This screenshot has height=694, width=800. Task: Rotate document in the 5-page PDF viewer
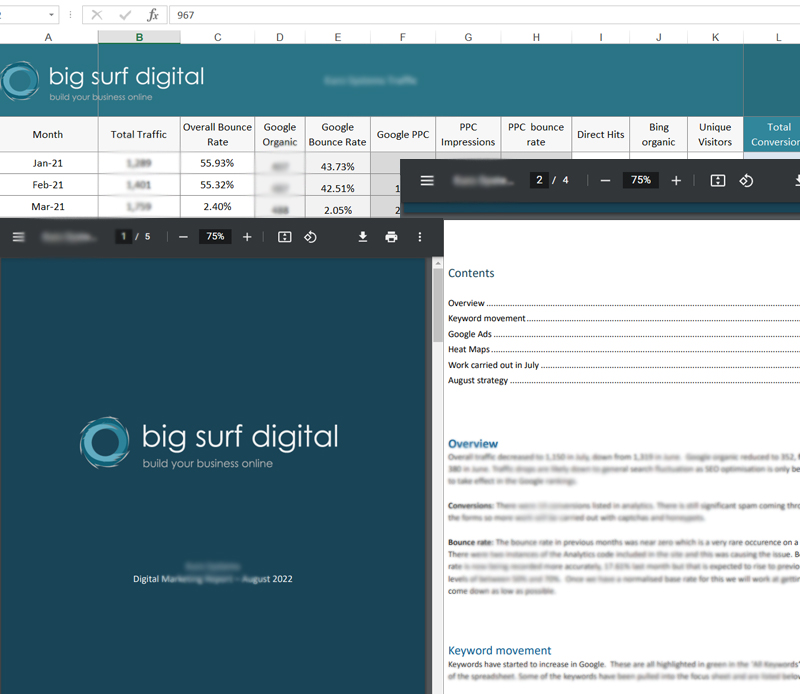(x=310, y=237)
